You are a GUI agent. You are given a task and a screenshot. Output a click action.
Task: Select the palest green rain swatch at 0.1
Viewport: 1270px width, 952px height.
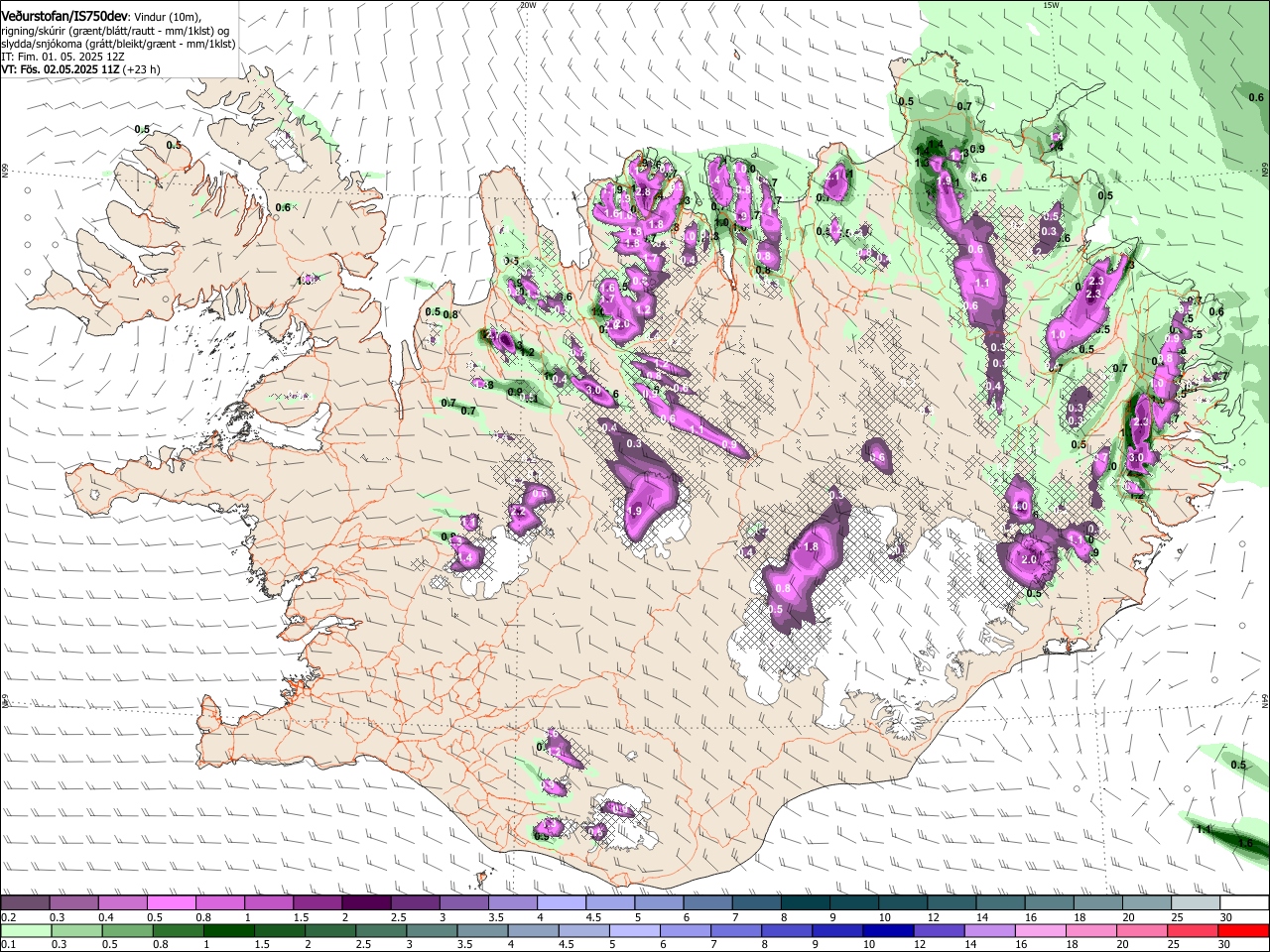[24, 930]
